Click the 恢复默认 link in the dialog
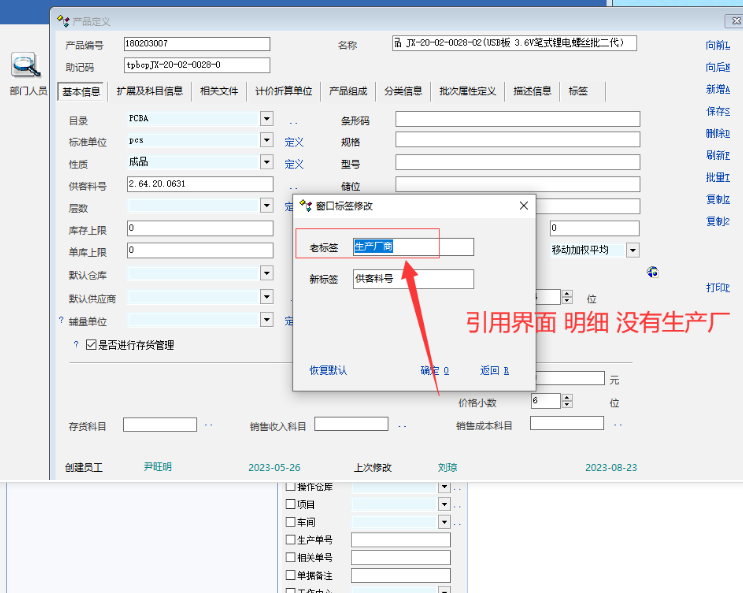The width and height of the screenshot is (743, 593). pyautogui.click(x=328, y=370)
